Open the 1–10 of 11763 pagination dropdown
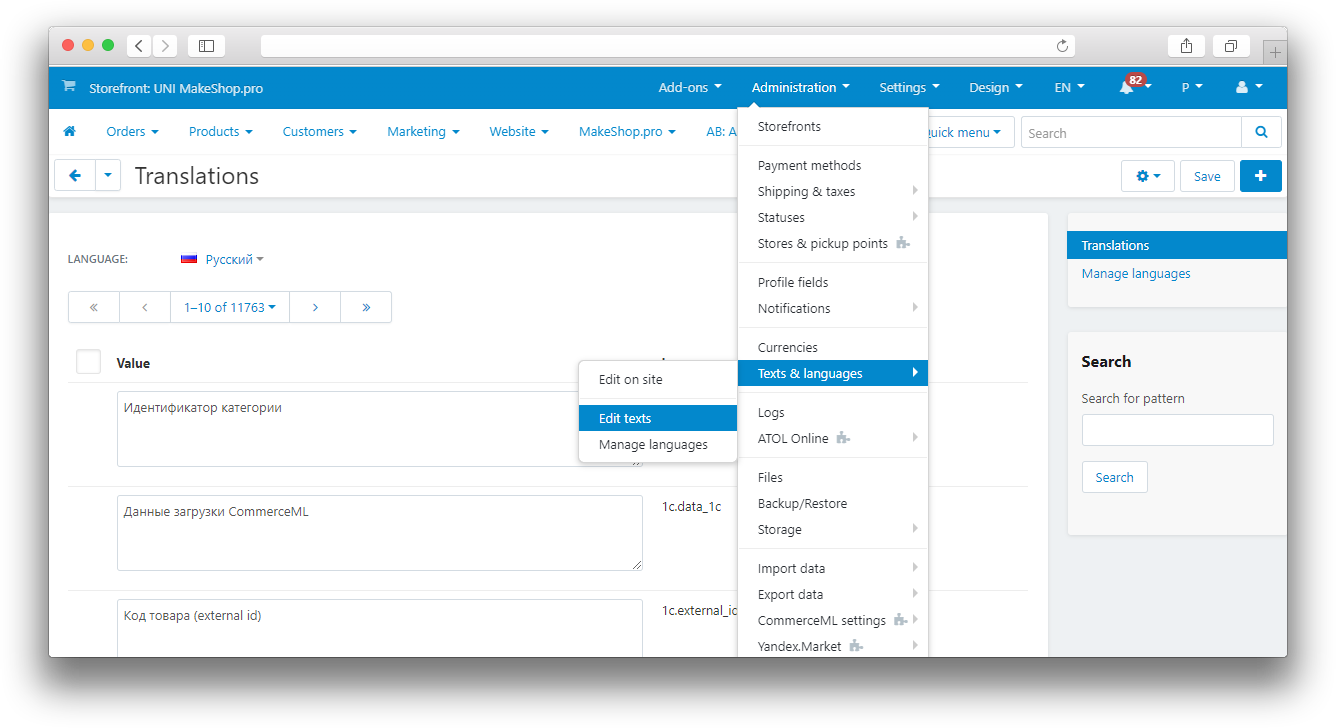 point(230,307)
